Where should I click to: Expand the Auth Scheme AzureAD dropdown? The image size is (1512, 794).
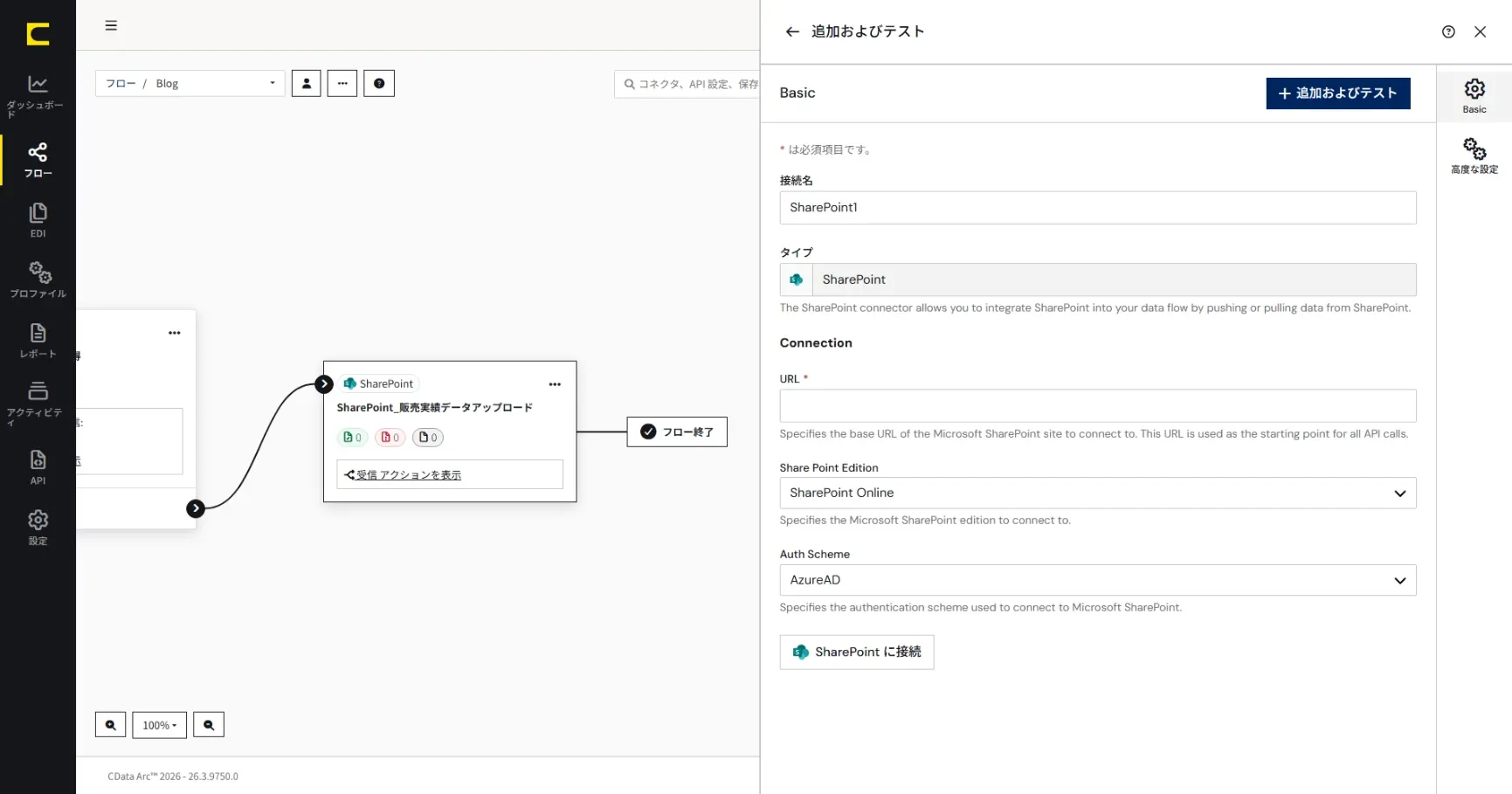(1098, 580)
